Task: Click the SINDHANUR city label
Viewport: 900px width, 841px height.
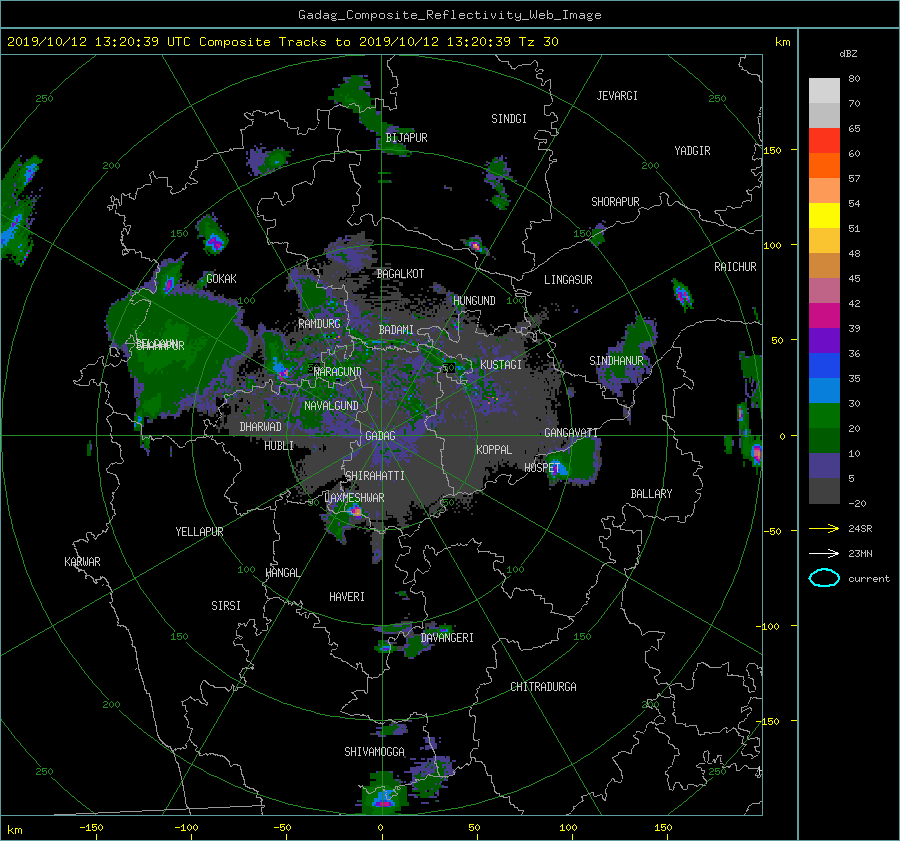Action: (x=616, y=361)
